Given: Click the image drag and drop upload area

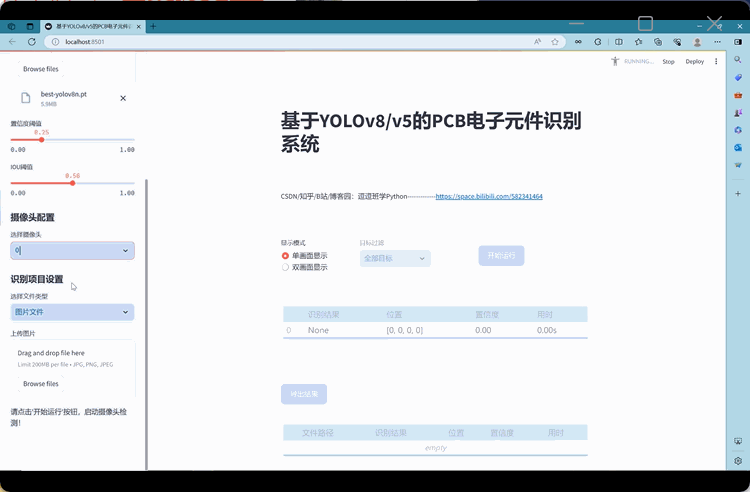Looking at the screenshot, I should click(x=73, y=368).
